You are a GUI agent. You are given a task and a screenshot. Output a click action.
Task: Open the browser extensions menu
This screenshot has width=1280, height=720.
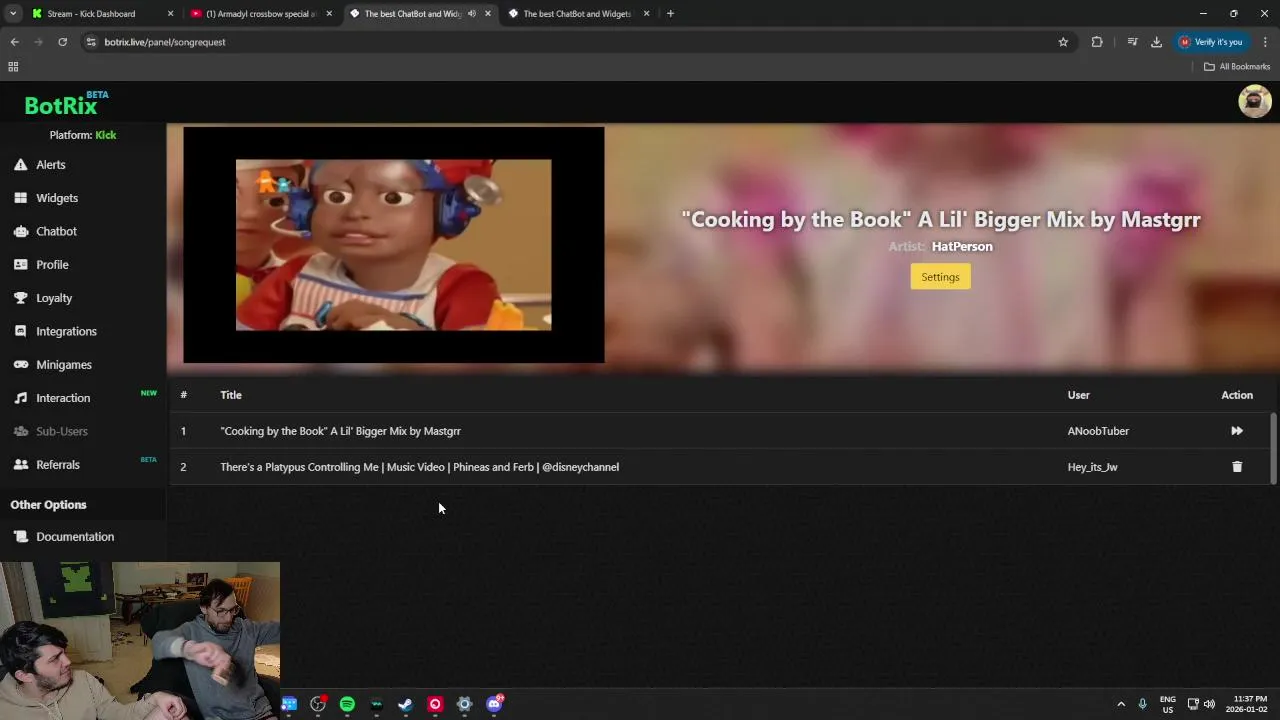1097,42
